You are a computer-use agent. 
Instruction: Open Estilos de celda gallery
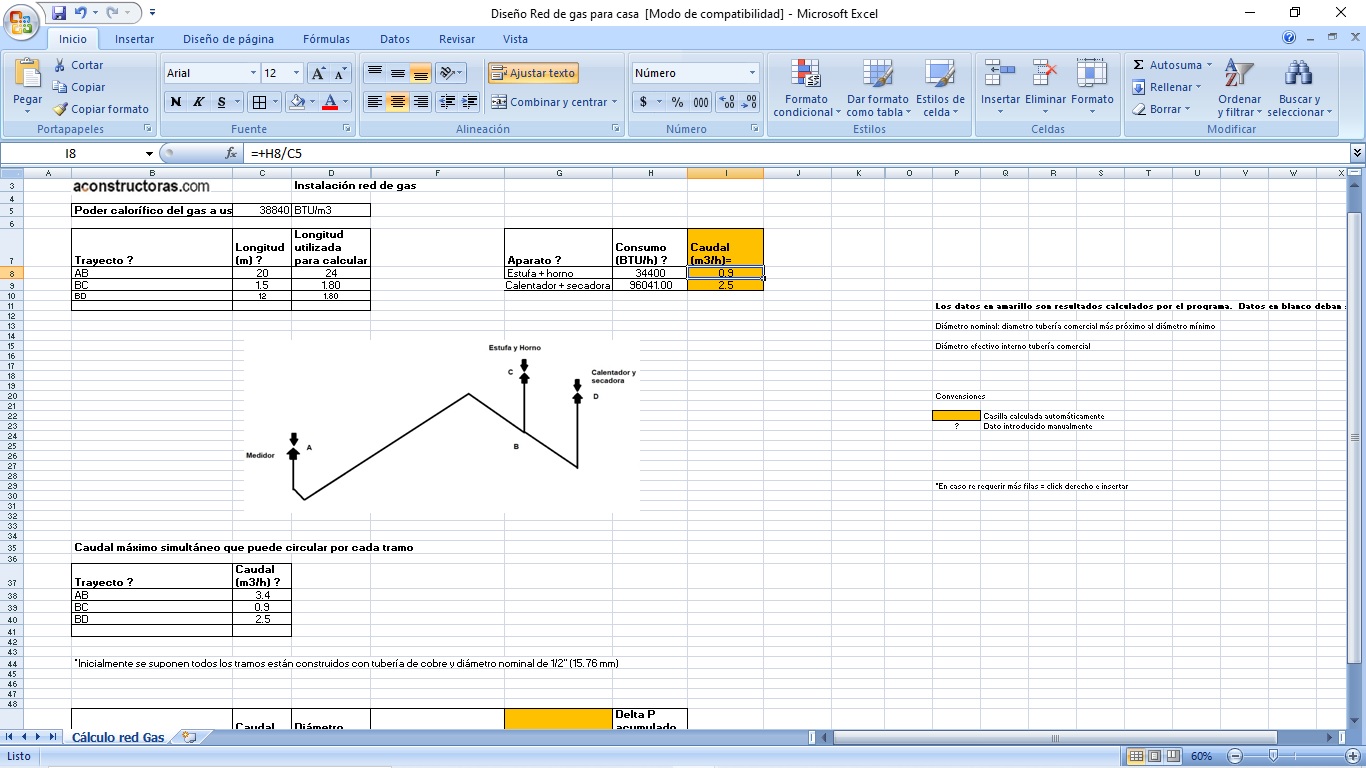coord(940,88)
